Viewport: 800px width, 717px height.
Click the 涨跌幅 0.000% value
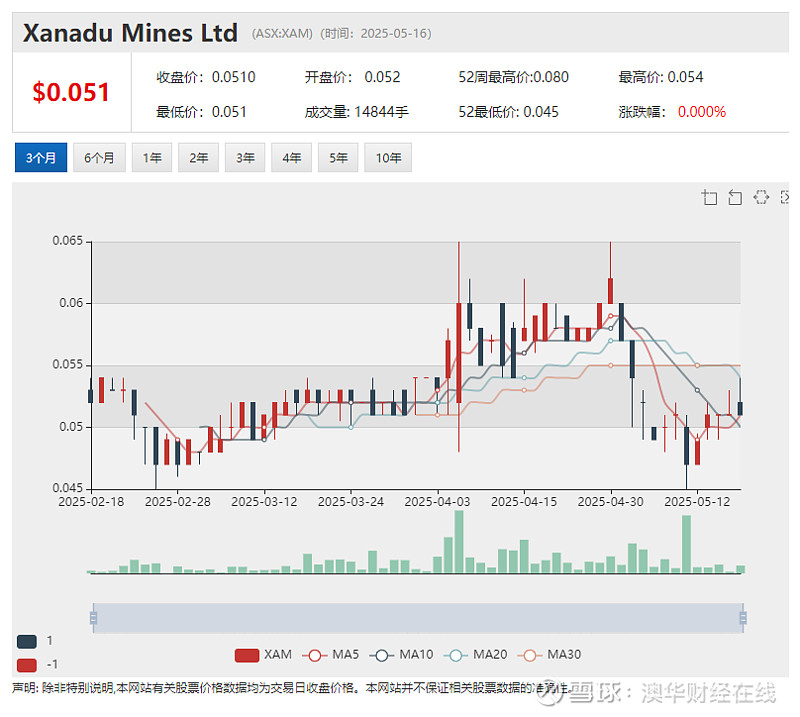[x=702, y=112]
